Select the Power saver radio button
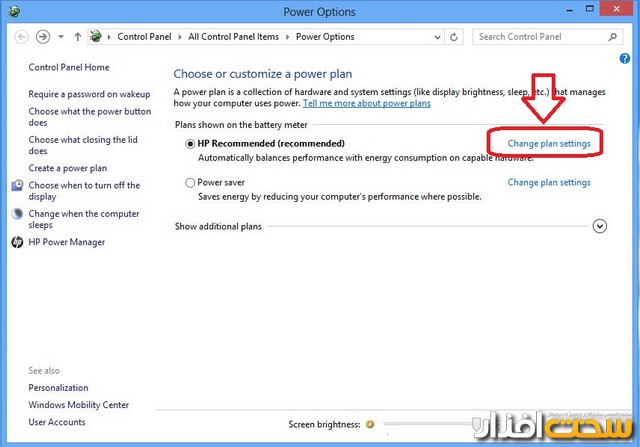 pos(190,183)
